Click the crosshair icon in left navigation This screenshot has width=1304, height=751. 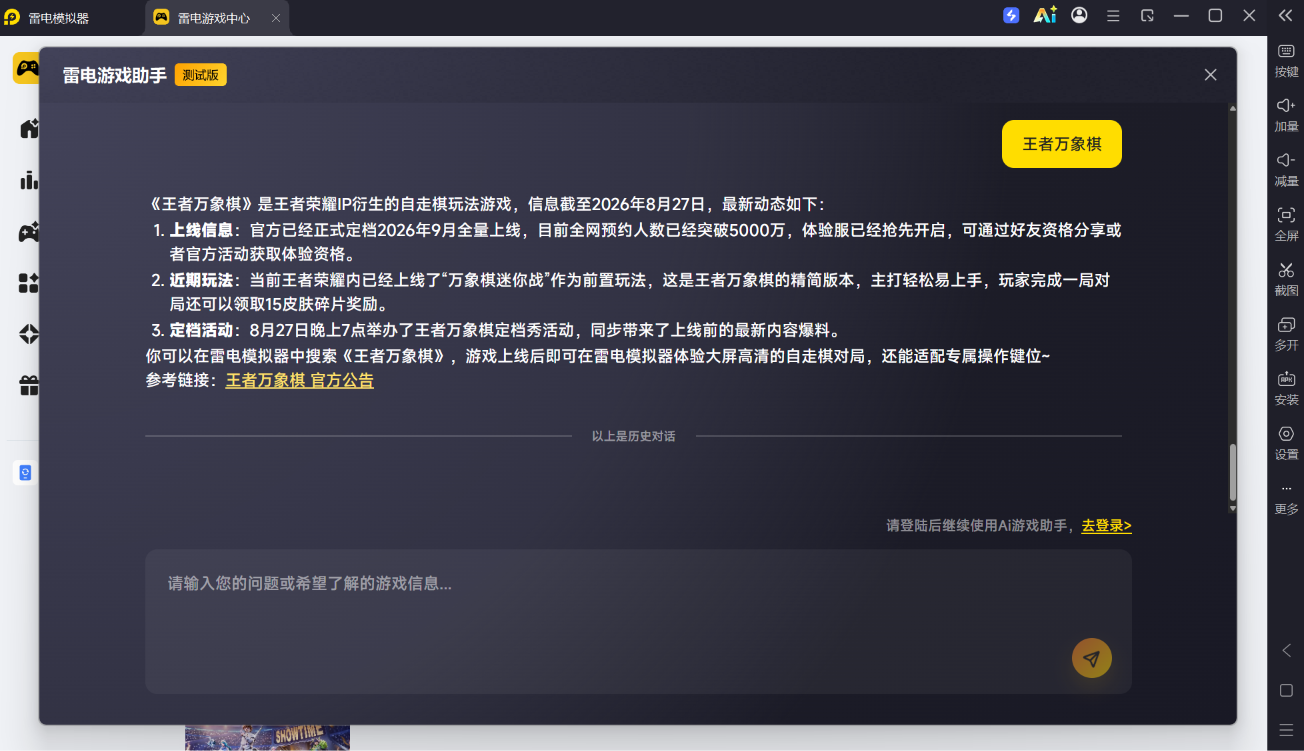[x=29, y=334]
